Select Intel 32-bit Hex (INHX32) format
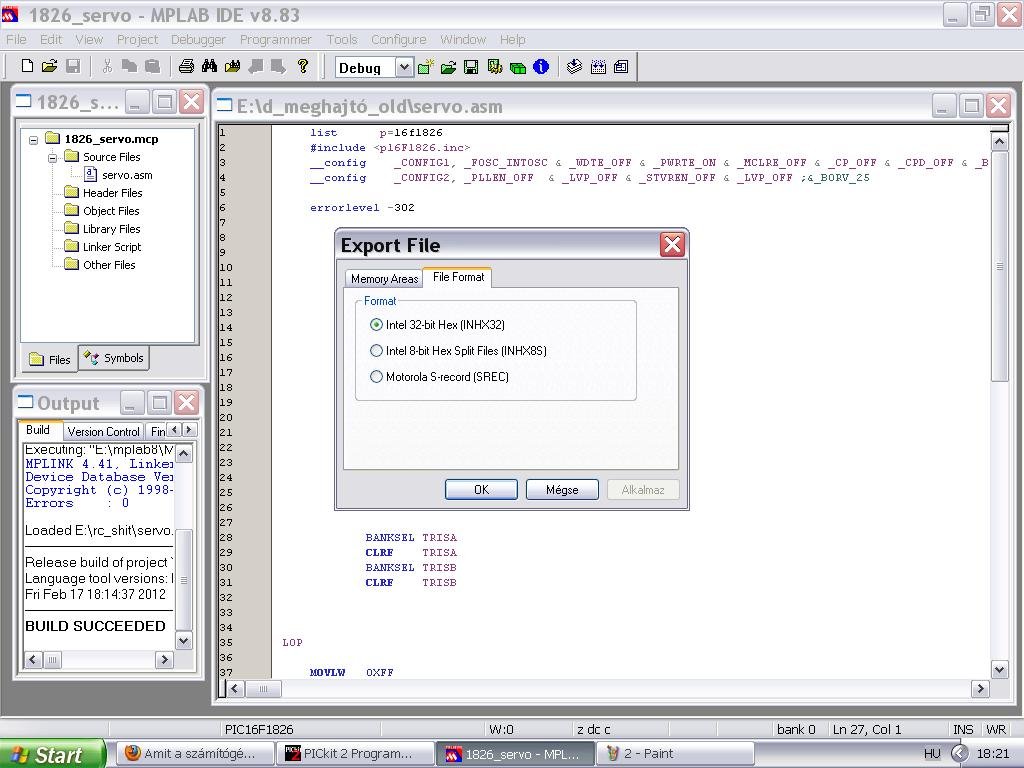The width and height of the screenshot is (1024, 768). coord(376,325)
